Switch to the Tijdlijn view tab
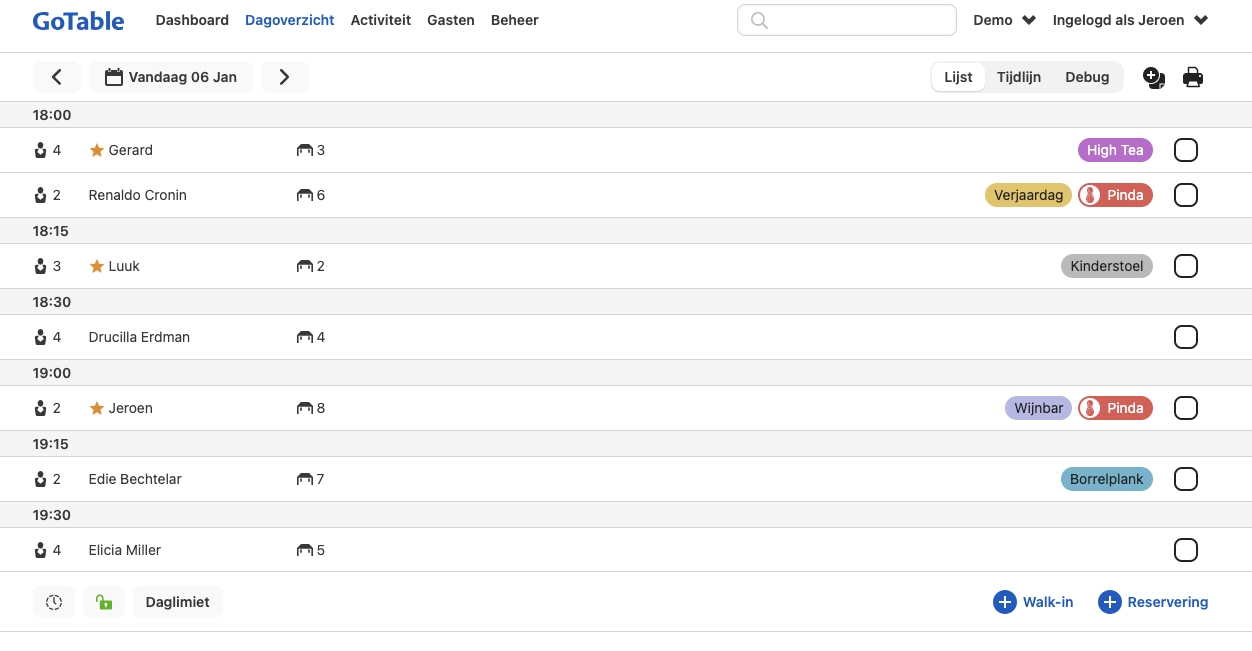1252x651 pixels. pyautogui.click(x=1019, y=77)
